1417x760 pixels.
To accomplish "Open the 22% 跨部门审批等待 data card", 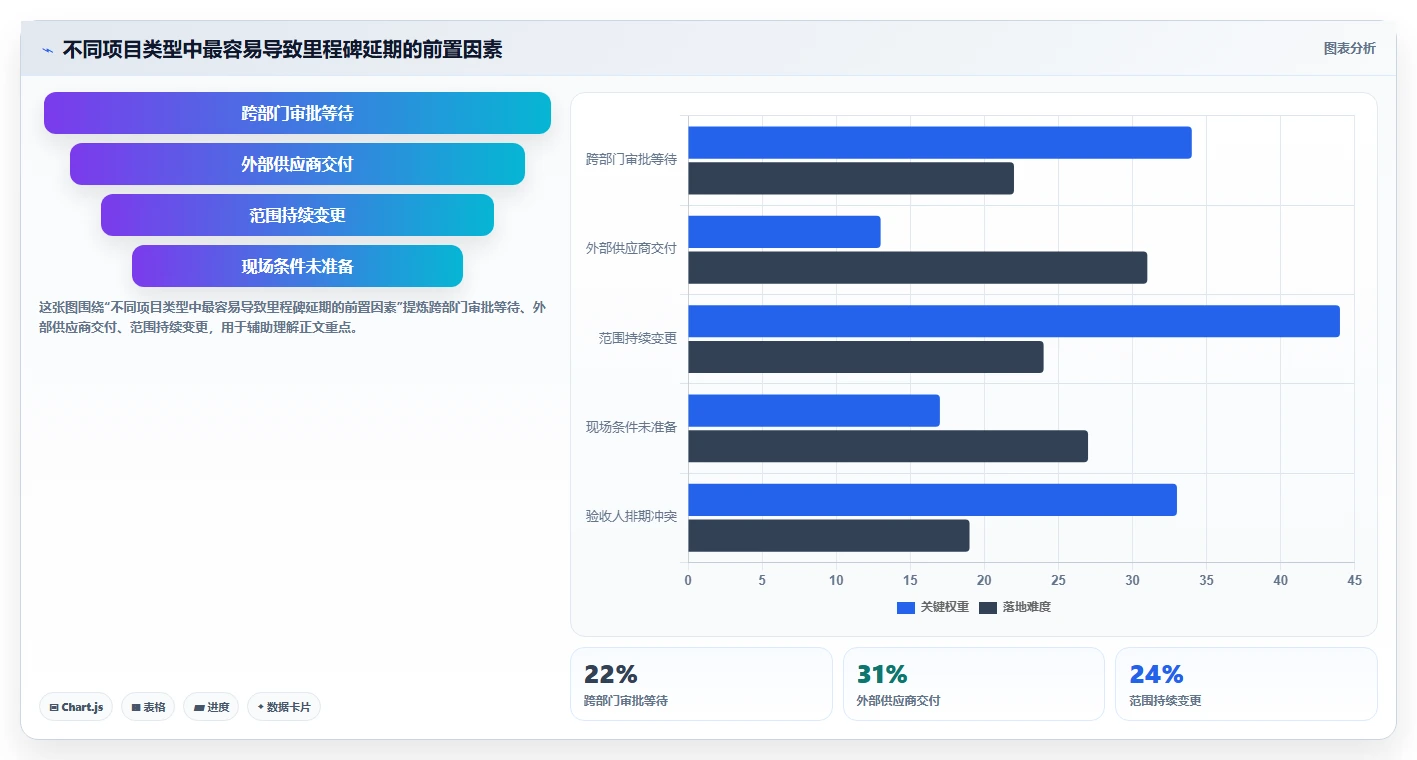I will tap(701, 684).
